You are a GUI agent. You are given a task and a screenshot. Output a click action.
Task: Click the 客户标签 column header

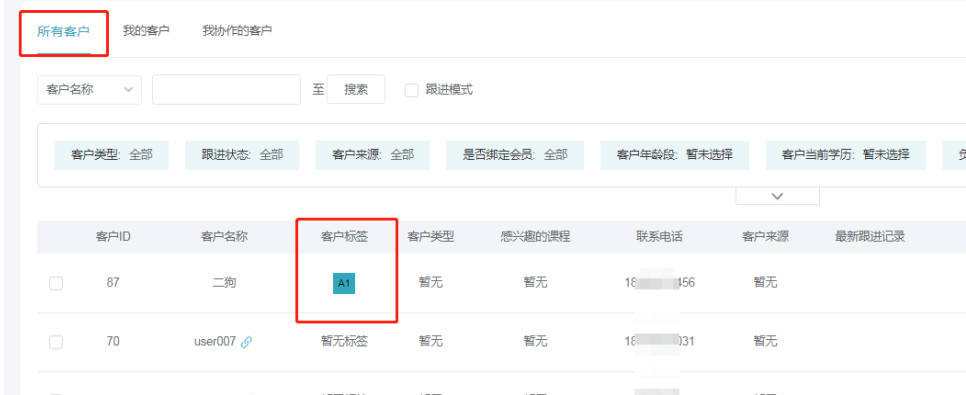(344, 237)
